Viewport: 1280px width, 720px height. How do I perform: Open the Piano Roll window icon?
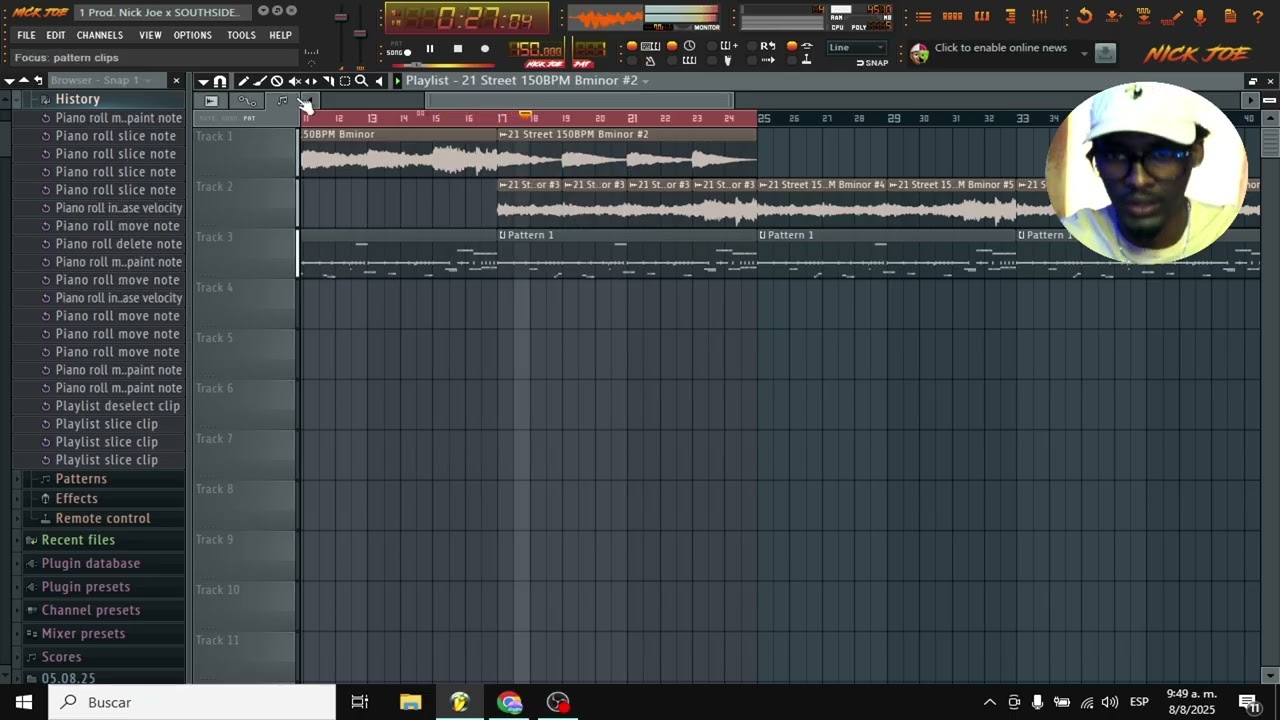(x=982, y=17)
